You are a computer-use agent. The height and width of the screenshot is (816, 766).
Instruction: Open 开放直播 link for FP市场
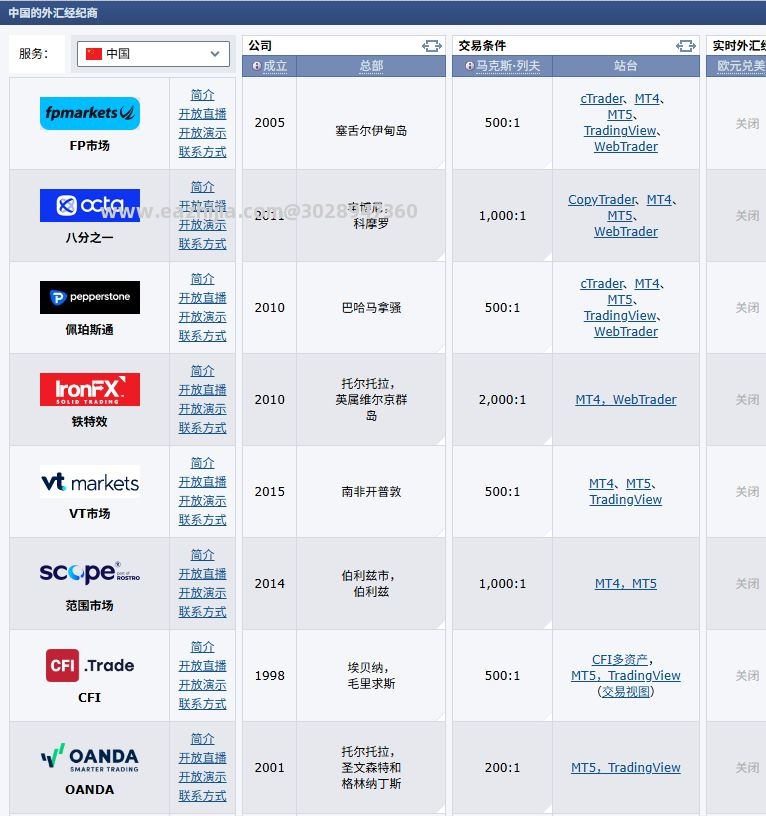(x=202, y=114)
